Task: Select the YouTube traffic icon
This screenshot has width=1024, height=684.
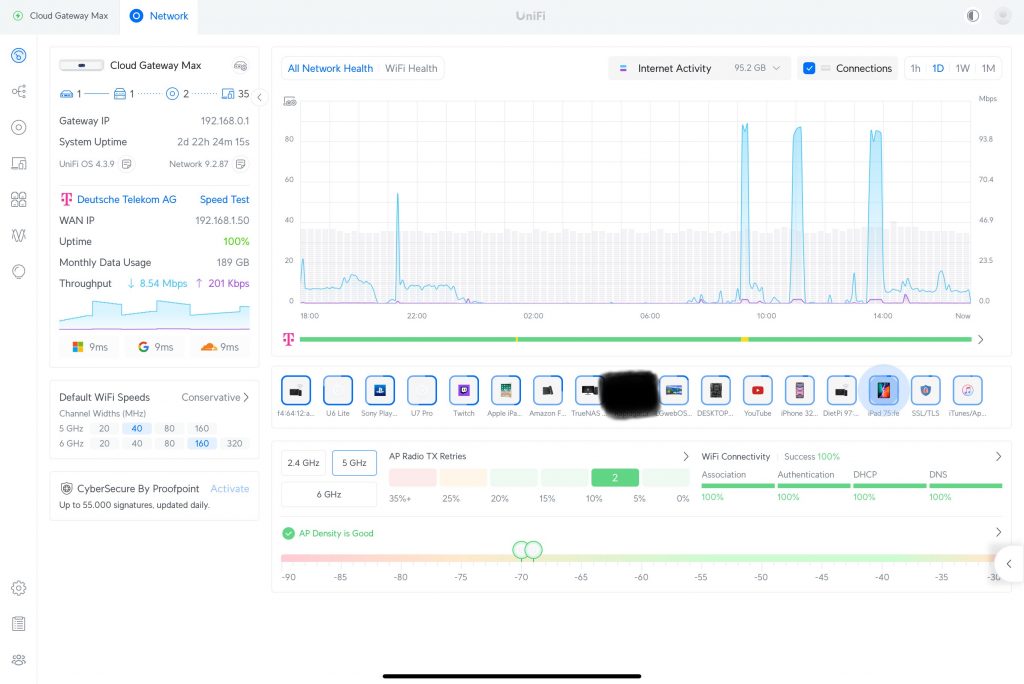Action: tap(757, 390)
